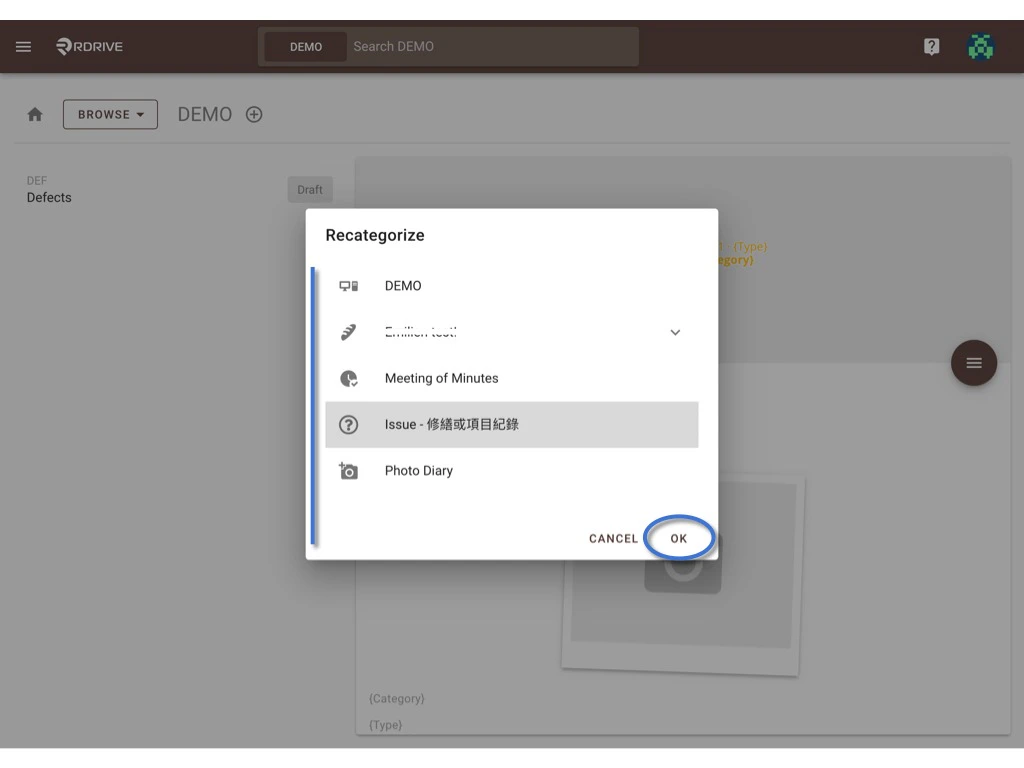Expand the chevron next to Emilien test
Screen dimensions: 1024x768
675,332
